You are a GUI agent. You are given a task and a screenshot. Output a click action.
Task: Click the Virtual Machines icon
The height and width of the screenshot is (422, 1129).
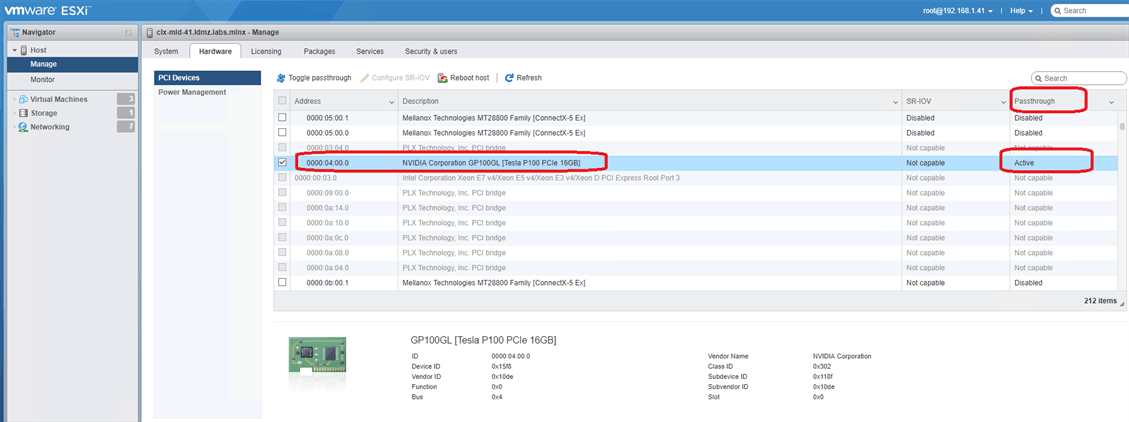click(24, 99)
